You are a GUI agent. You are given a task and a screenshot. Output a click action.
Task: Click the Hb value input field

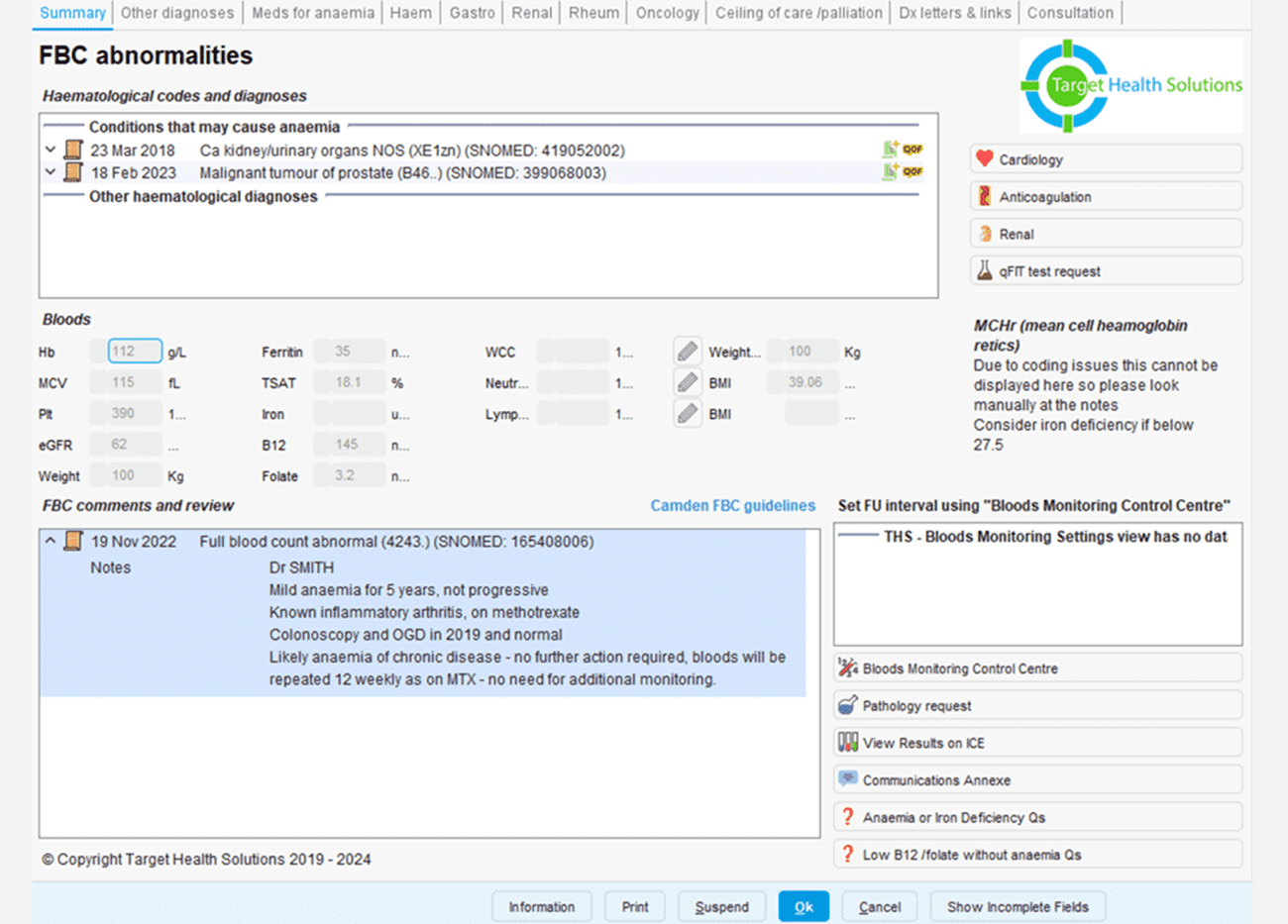pyautogui.click(x=134, y=352)
